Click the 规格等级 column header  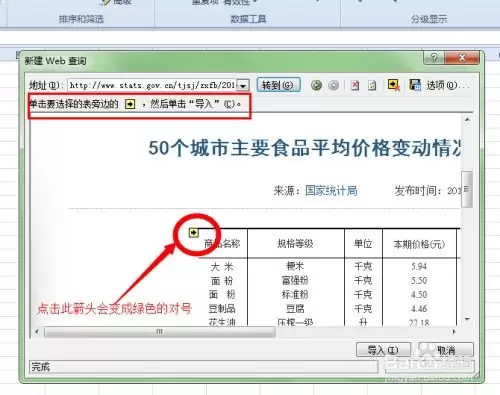click(x=295, y=244)
